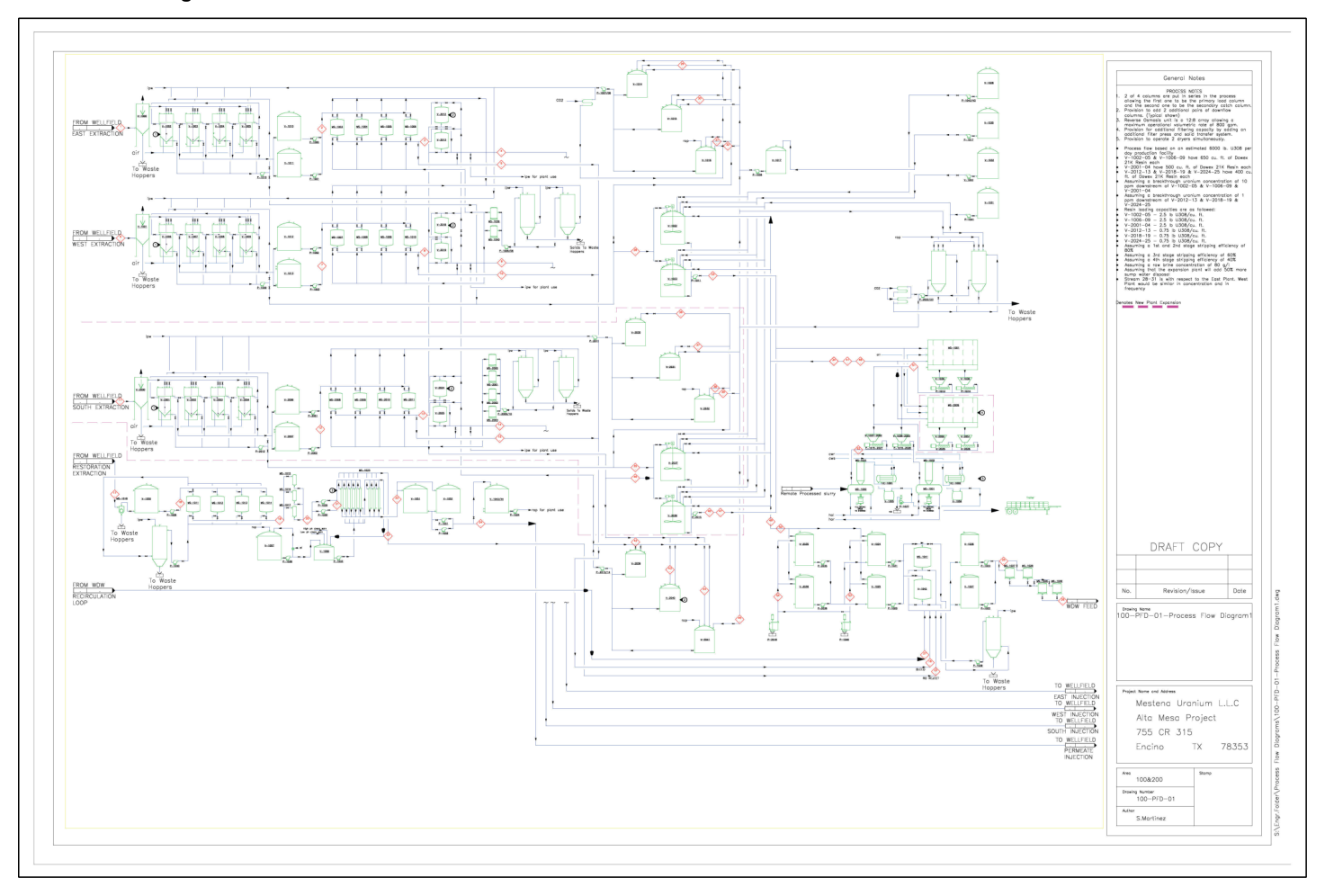The height and width of the screenshot is (896, 1325).
Task: Click the Area value "100&200"
Action: coord(1149,780)
